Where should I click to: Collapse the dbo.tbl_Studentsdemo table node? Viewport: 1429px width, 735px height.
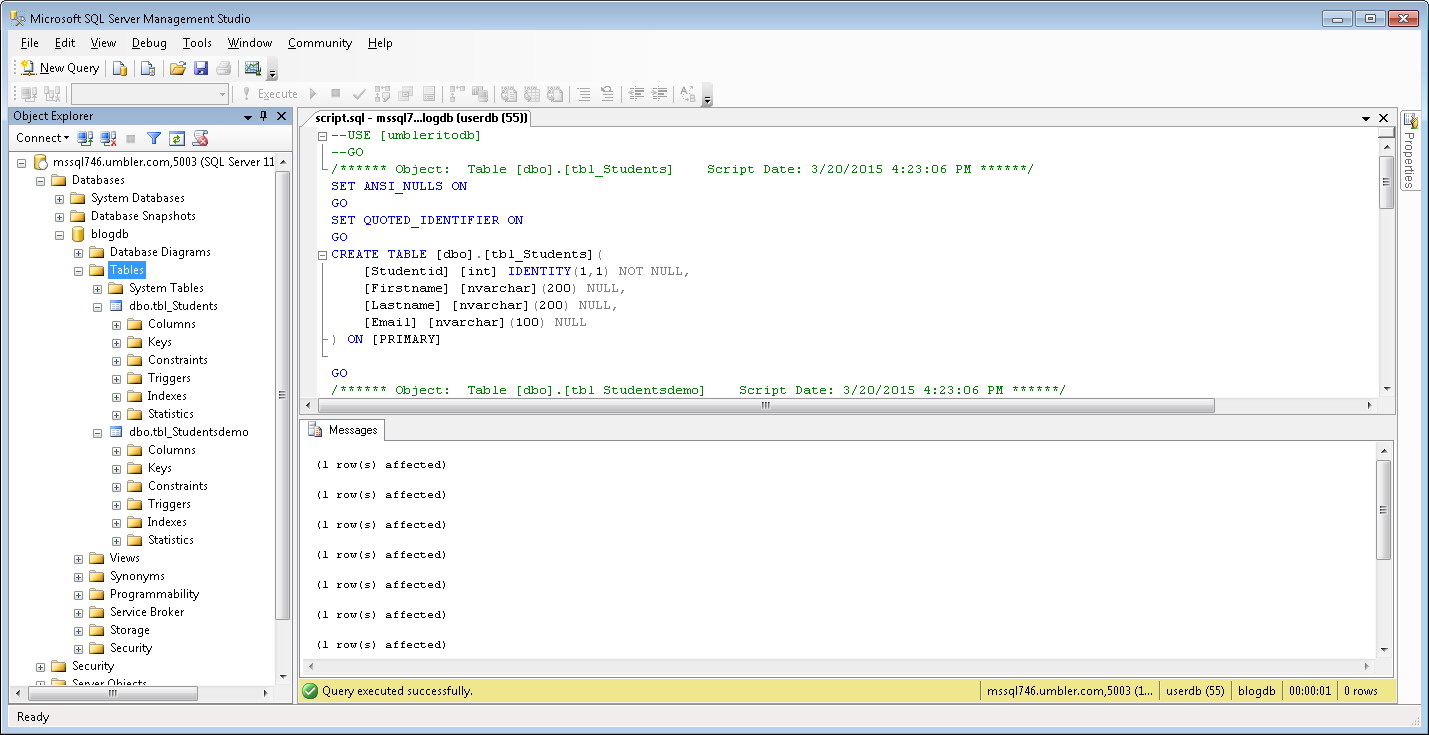tap(98, 433)
